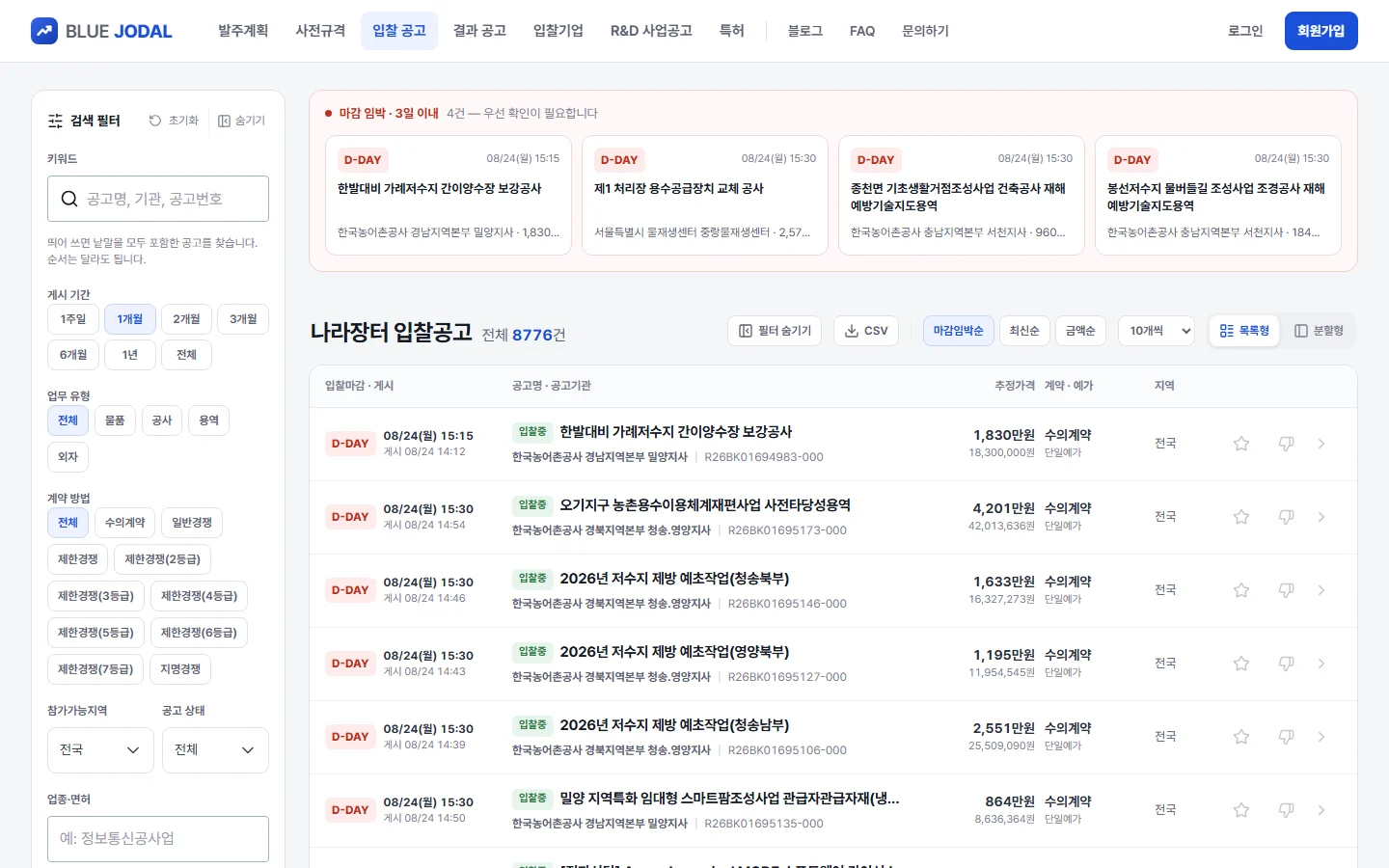Set posting period to 6개월
The height and width of the screenshot is (868, 1389).
[x=73, y=355]
